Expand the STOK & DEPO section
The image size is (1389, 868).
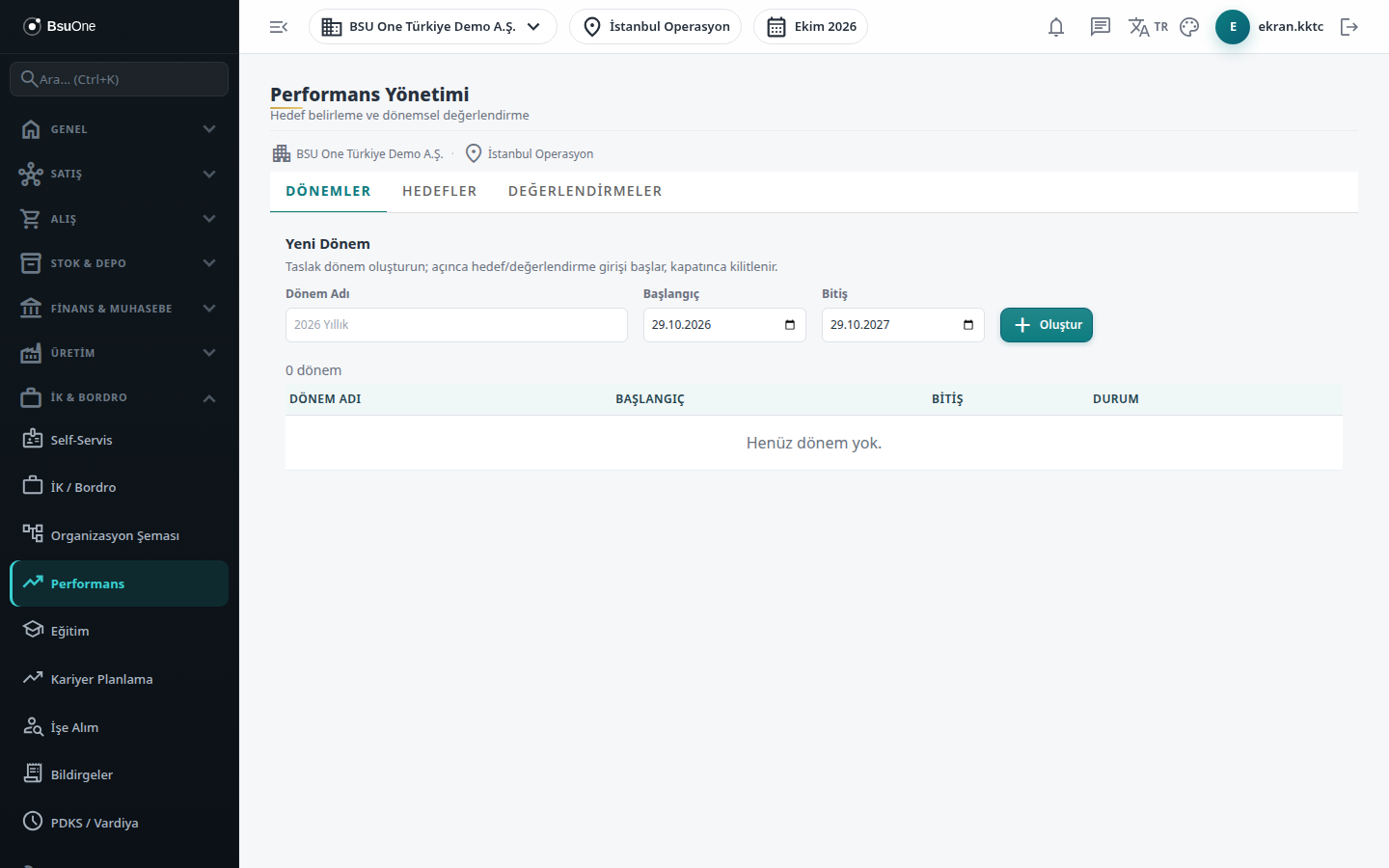120,263
